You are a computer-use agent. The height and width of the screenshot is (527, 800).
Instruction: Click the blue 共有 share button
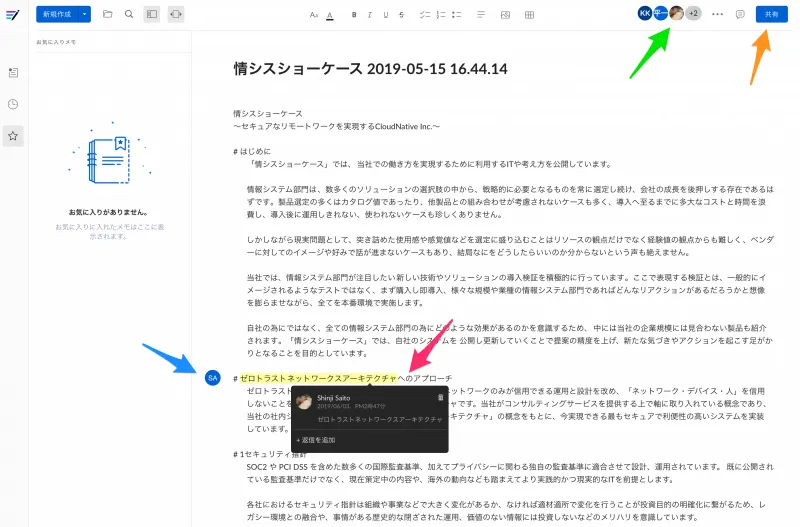pos(771,14)
